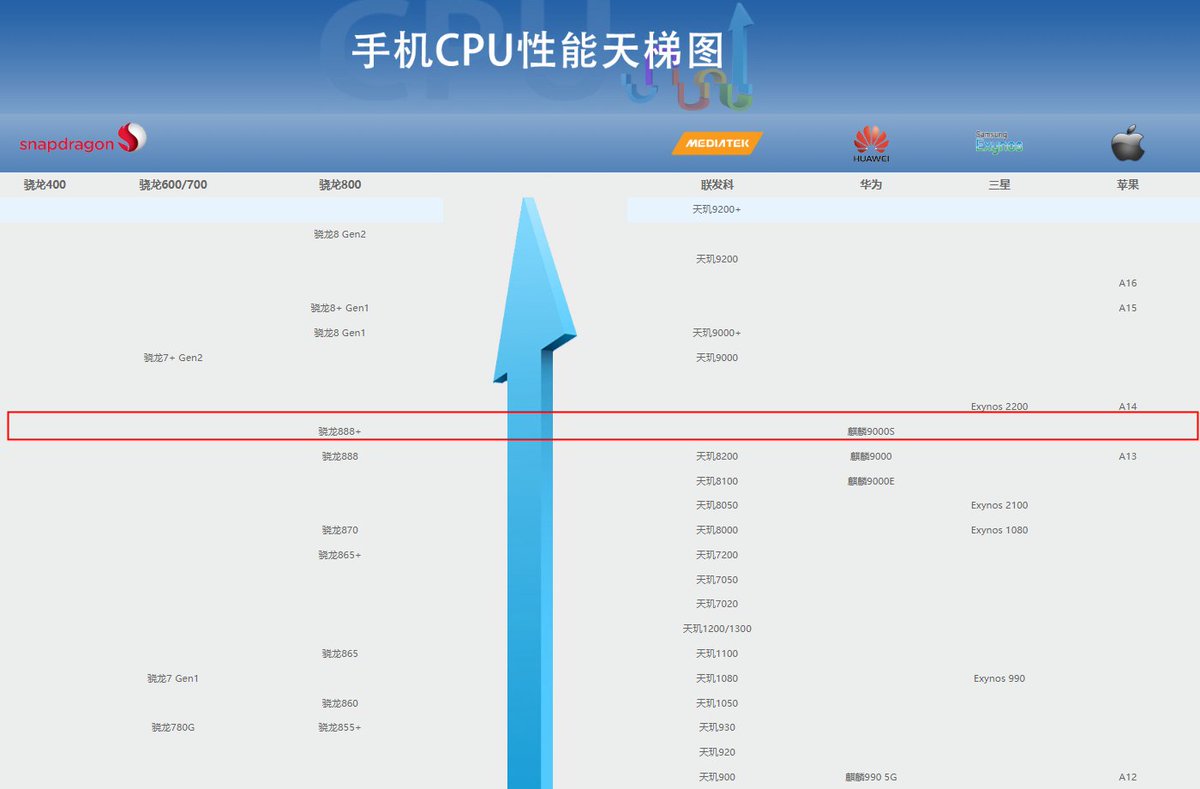Screen dimensions: 1200x789
Task: Click the 天玑930 entry
Action: (x=717, y=728)
